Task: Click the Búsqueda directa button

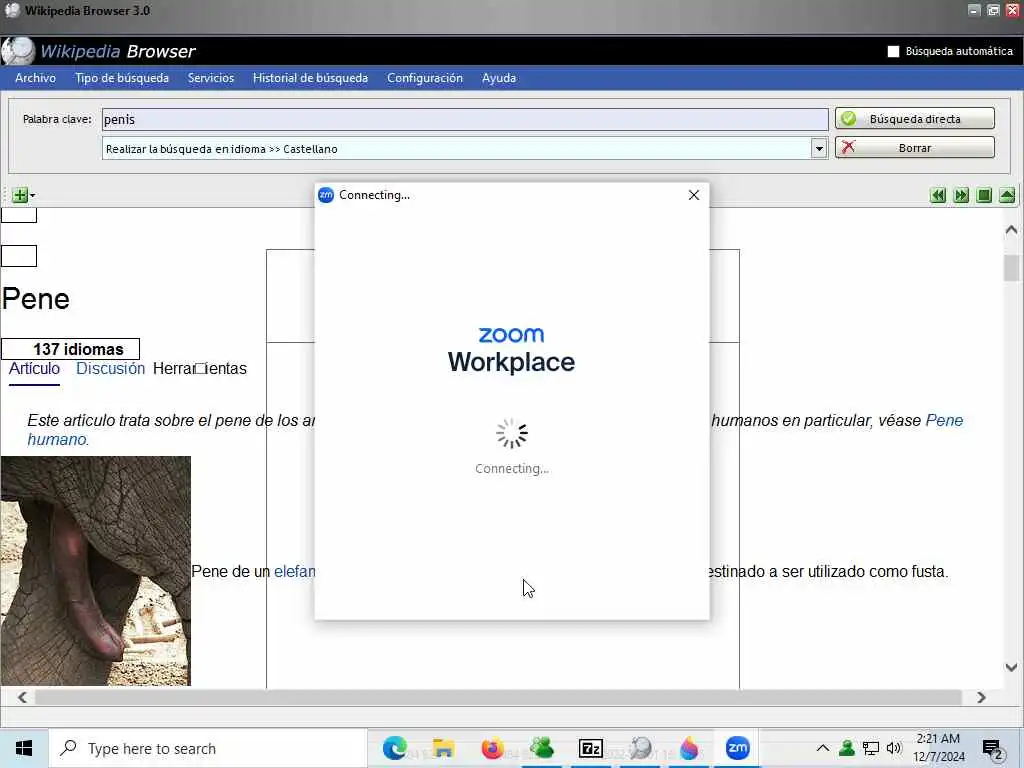Action: click(914, 118)
